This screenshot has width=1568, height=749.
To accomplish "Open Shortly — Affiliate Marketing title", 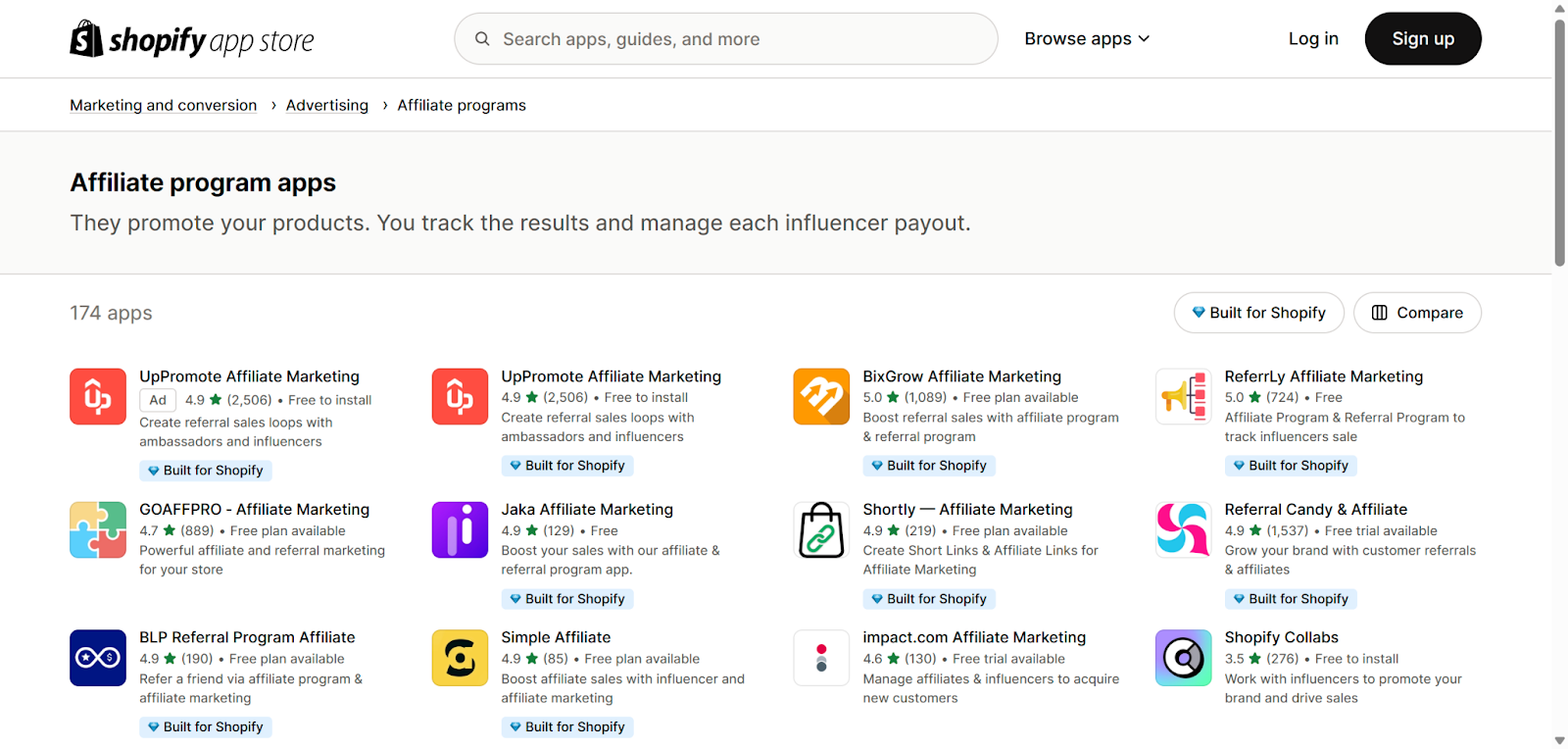I will point(967,510).
